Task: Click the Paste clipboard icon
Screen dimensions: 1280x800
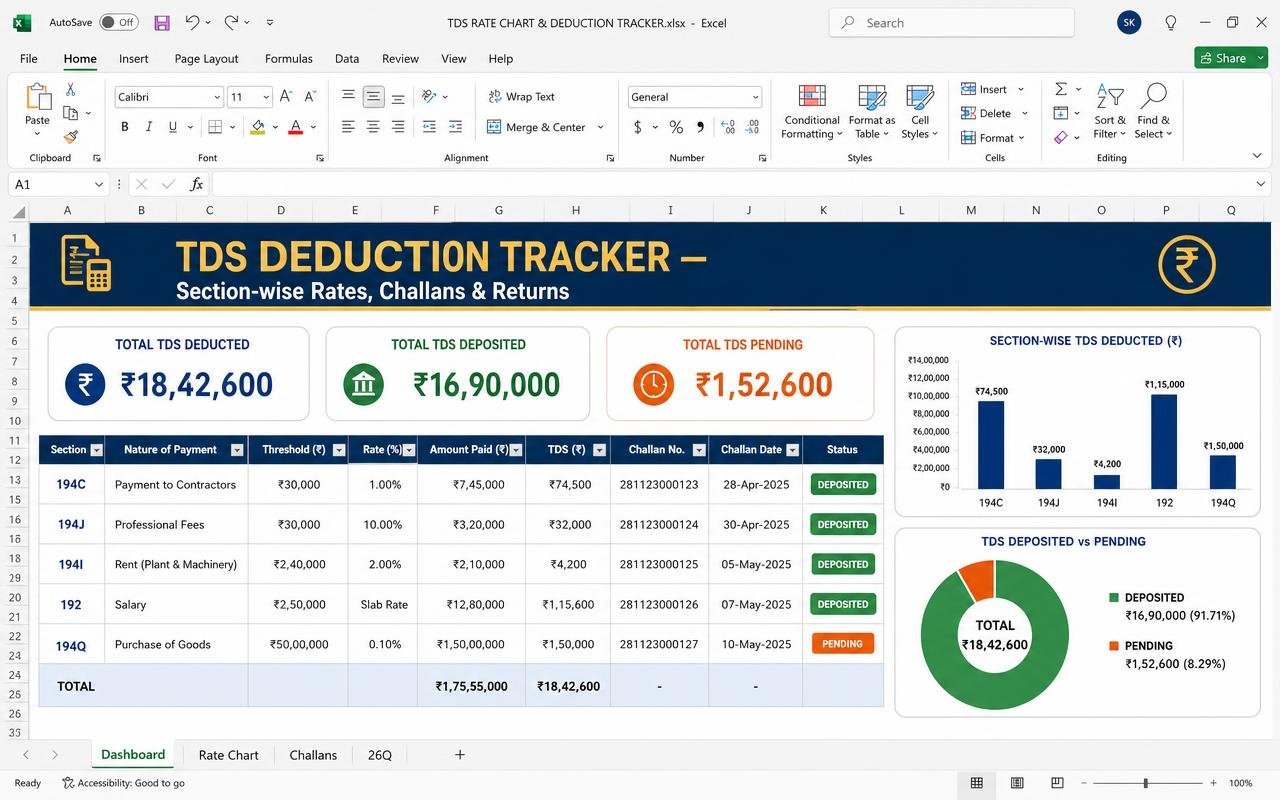Action: pos(37,97)
